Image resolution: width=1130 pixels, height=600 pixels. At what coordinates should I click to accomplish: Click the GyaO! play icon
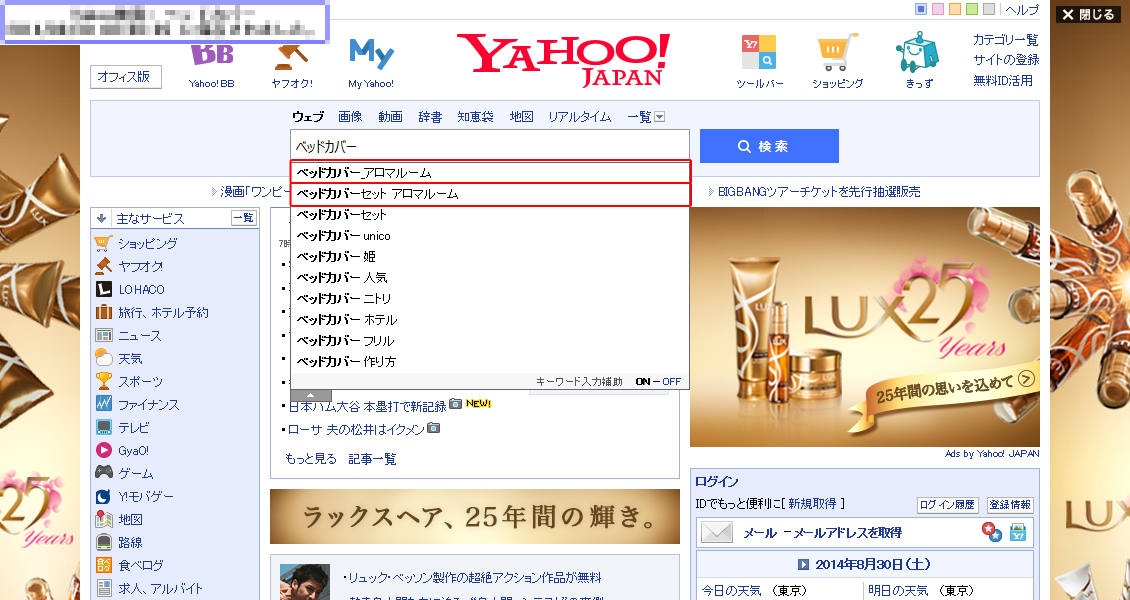(x=104, y=450)
